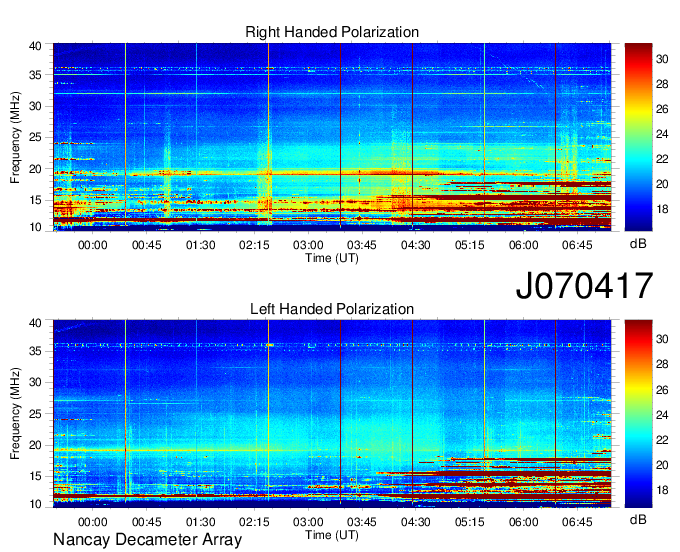Click "Frequency (MHz)" axis label of Left Handed plot
Viewport: 680px width, 552px height.
(x=15, y=414)
